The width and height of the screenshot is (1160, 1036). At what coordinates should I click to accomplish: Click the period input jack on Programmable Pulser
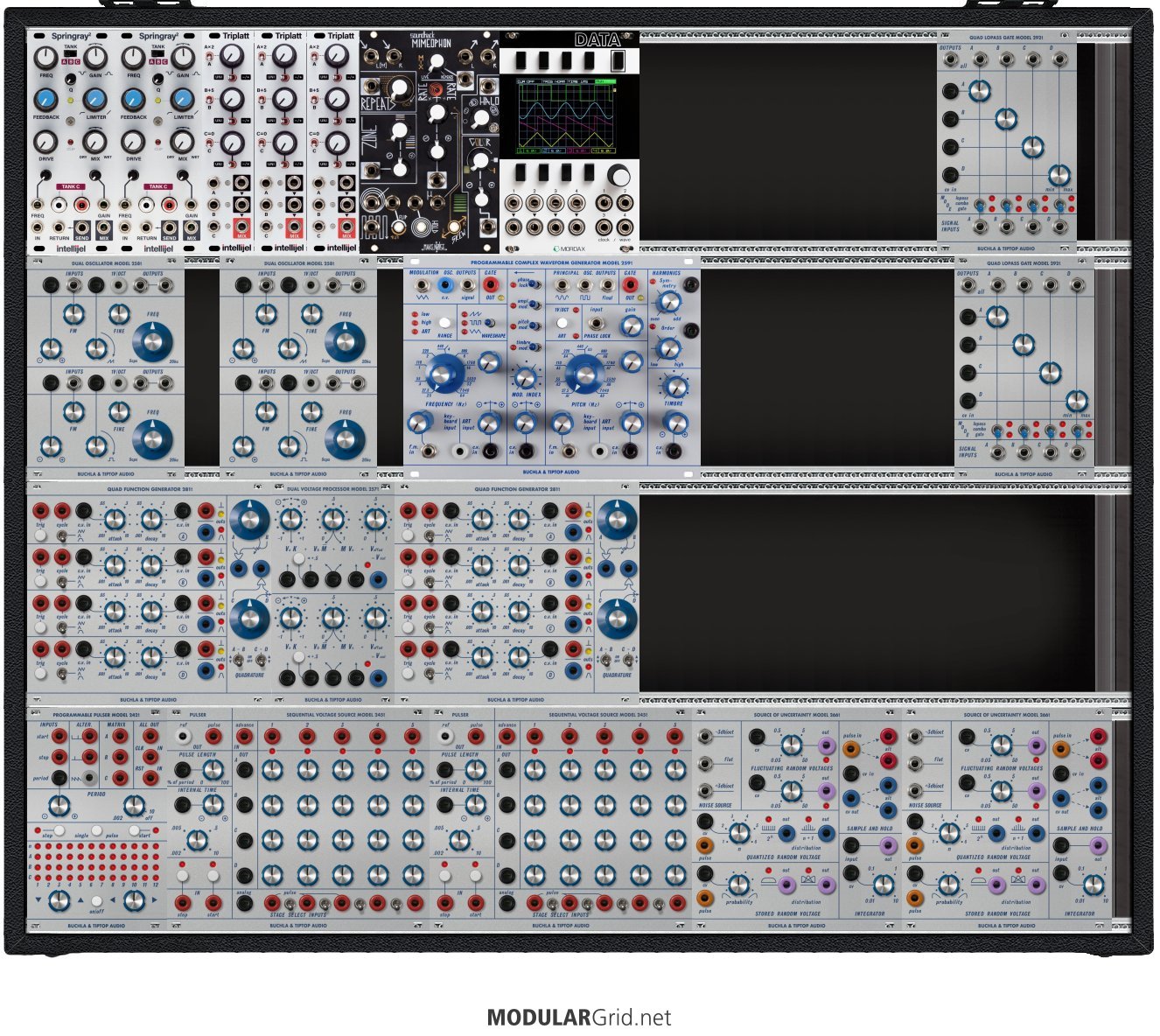click(x=59, y=778)
